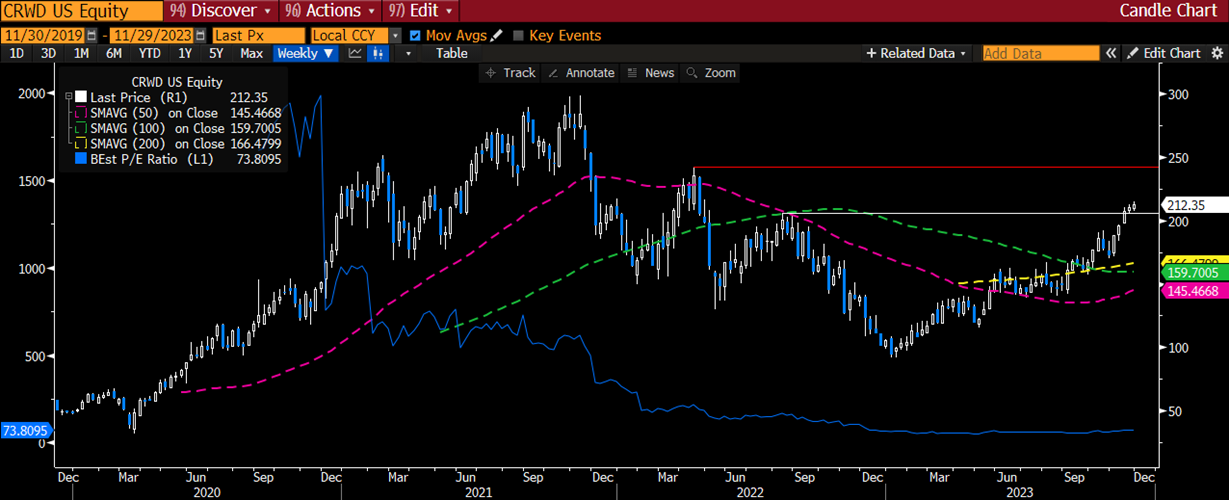Open the start date calendar picker
This screenshot has height=500, width=1229.
click(92, 35)
